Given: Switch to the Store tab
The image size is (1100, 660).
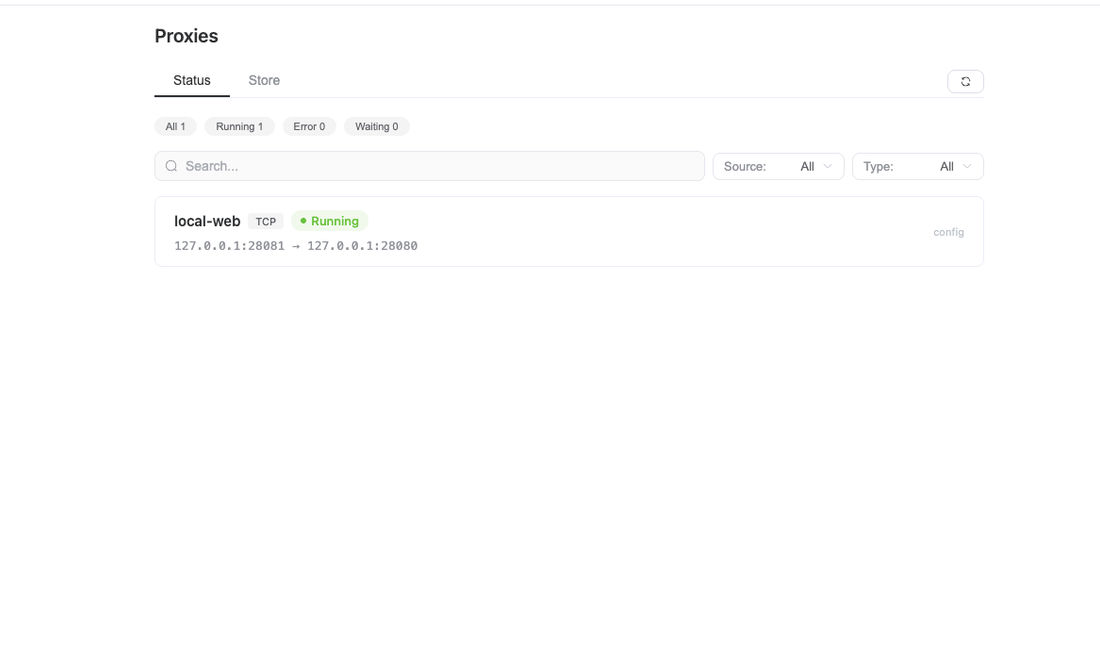Looking at the screenshot, I should click(264, 81).
